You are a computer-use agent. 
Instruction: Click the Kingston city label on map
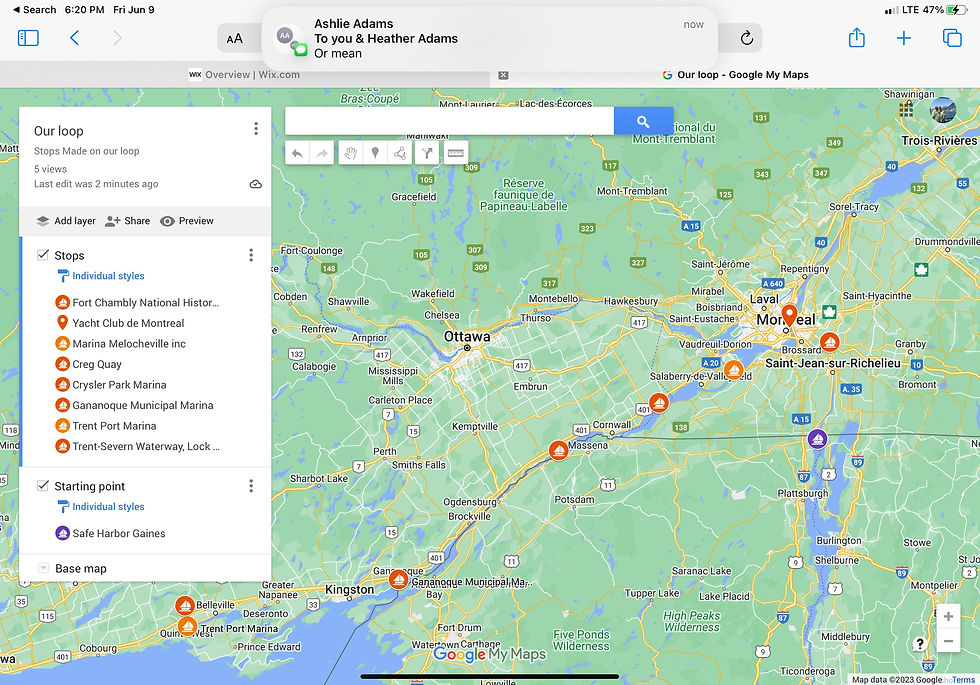click(349, 589)
